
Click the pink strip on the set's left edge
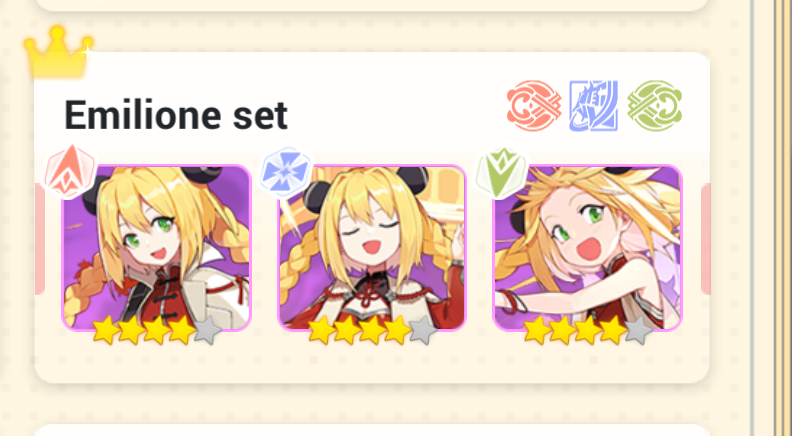39,239
